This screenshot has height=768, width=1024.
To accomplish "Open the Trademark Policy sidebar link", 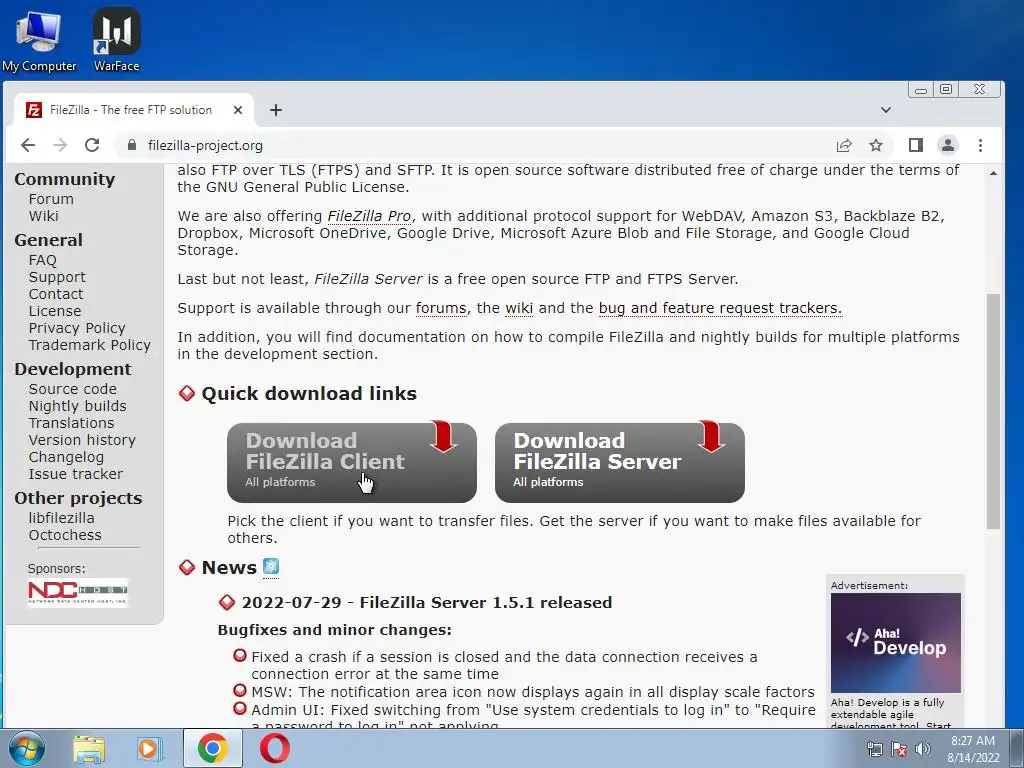I will click(89, 345).
